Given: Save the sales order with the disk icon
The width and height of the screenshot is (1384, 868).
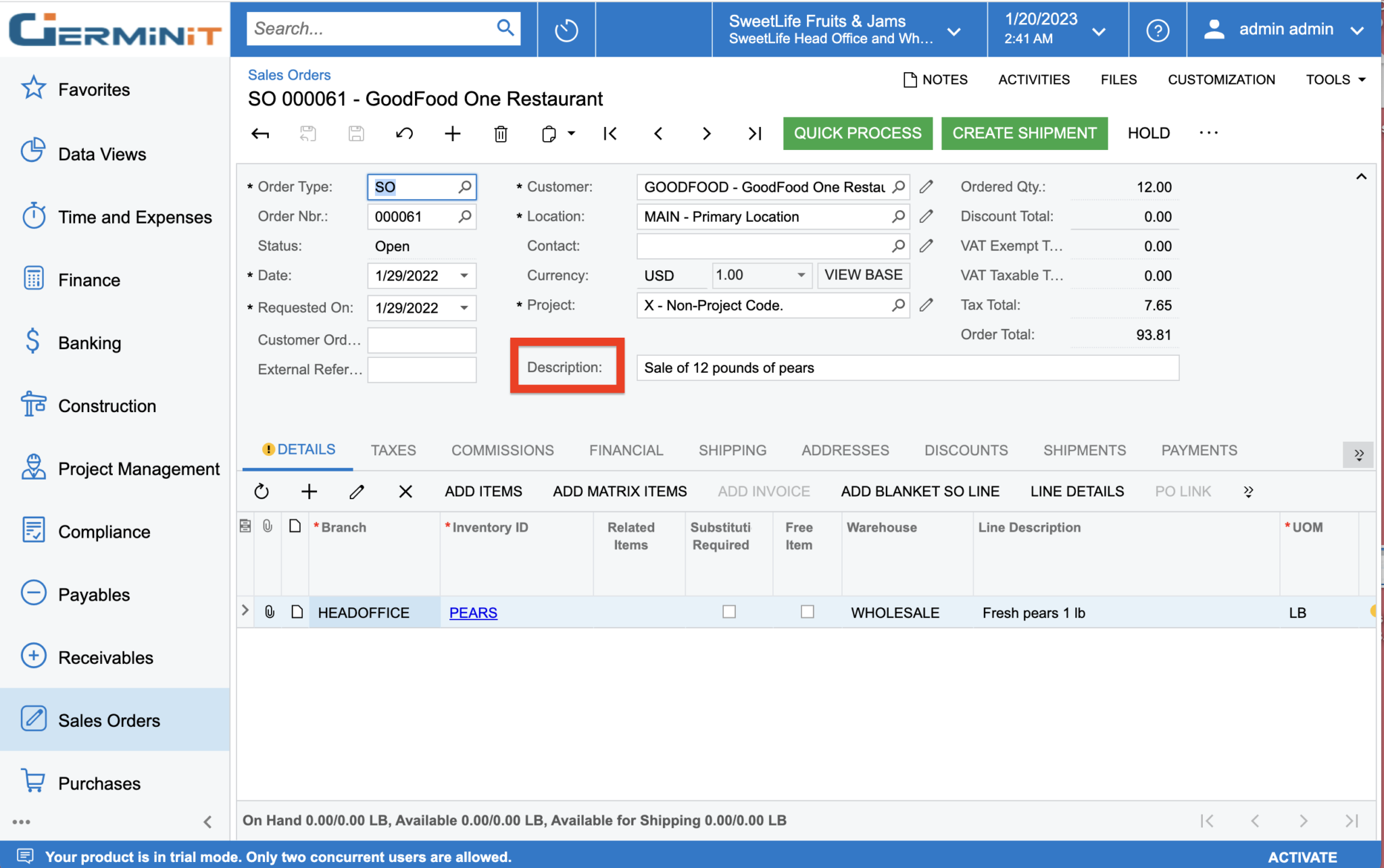Looking at the screenshot, I should (356, 133).
